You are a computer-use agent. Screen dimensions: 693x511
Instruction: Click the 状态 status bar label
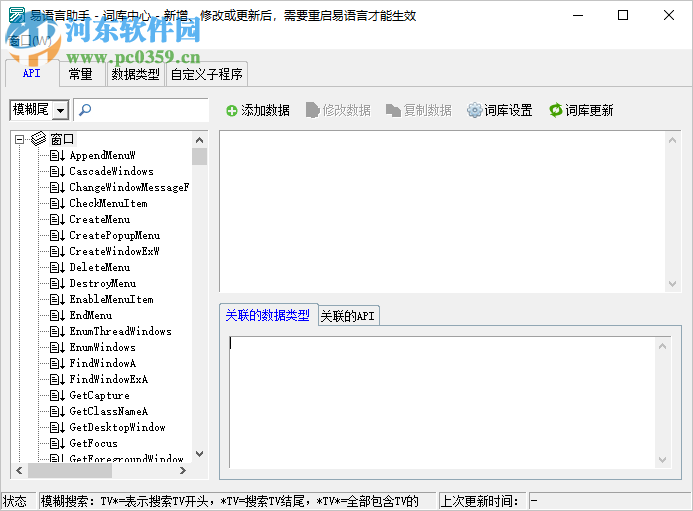[19, 501]
